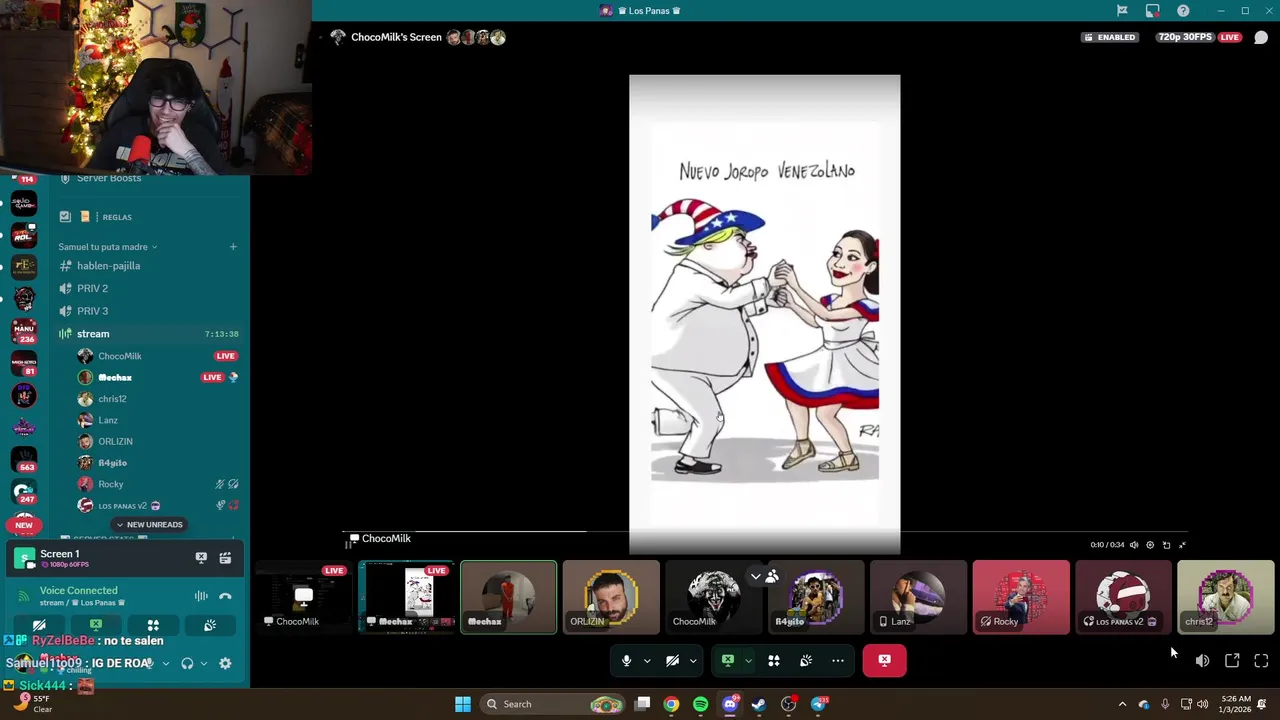
Task: Open the three-dot more options in call controls
Action: click(x=838, y=661)
